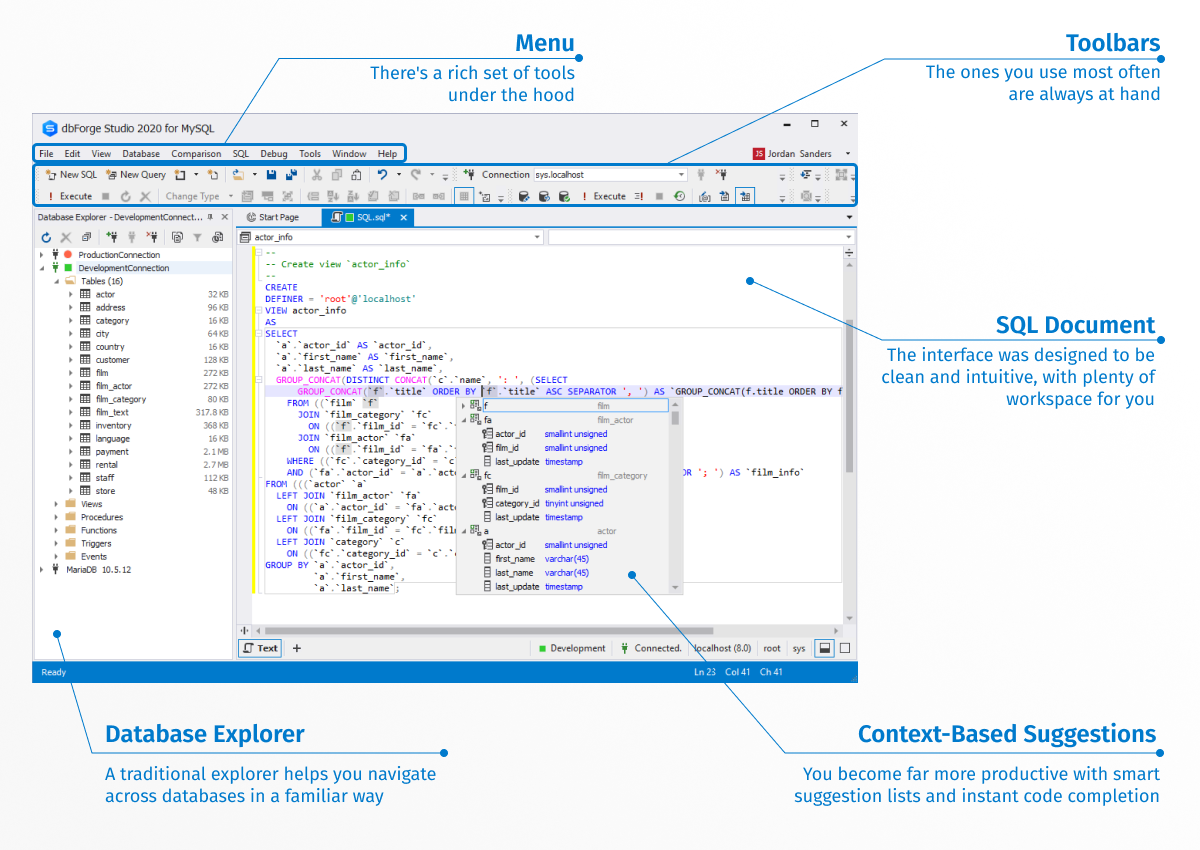Click the New Connection plug icon beside Connection label
The image size is (1200, 850).
pyautogui.click(x=469, y=174)
